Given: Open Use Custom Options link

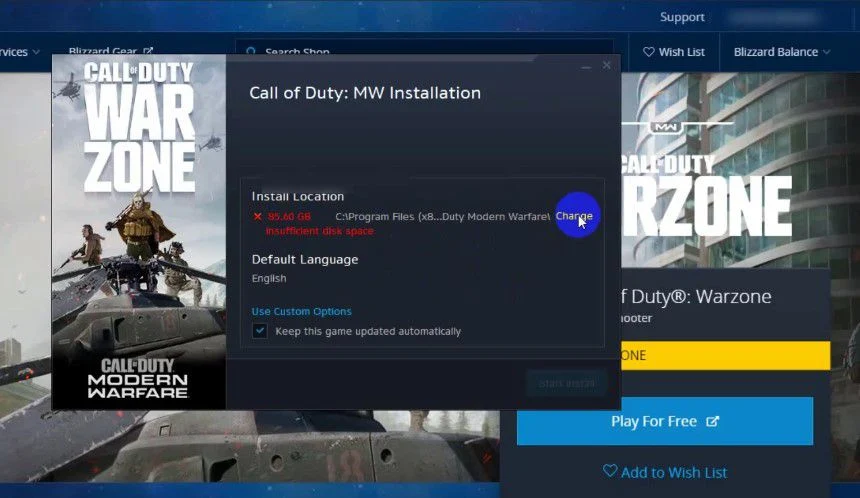Looking at the screenshot, I should 301,311.
